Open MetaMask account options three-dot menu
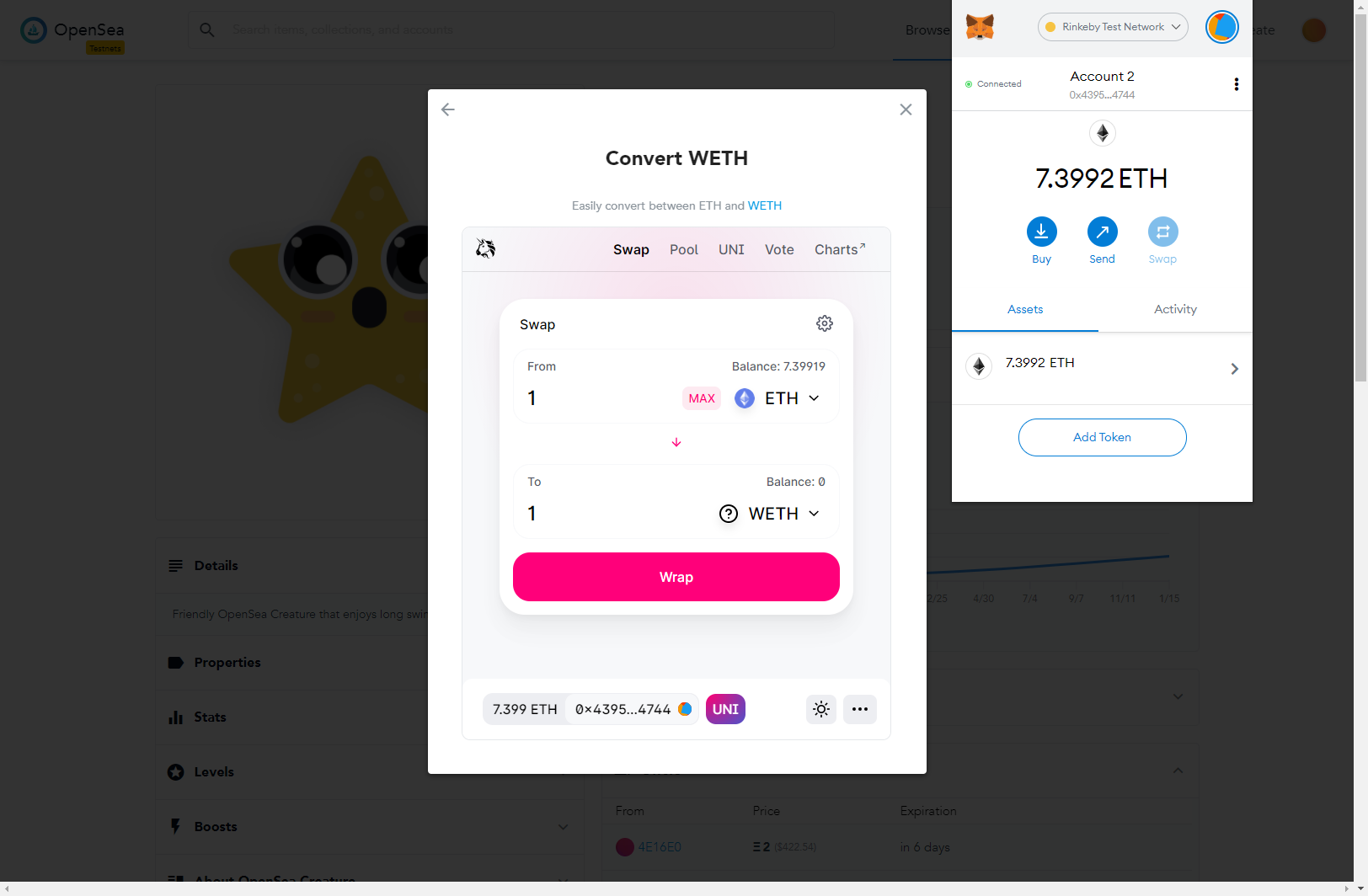Viewport: 1368px width, 896px height. point(1236,84)
